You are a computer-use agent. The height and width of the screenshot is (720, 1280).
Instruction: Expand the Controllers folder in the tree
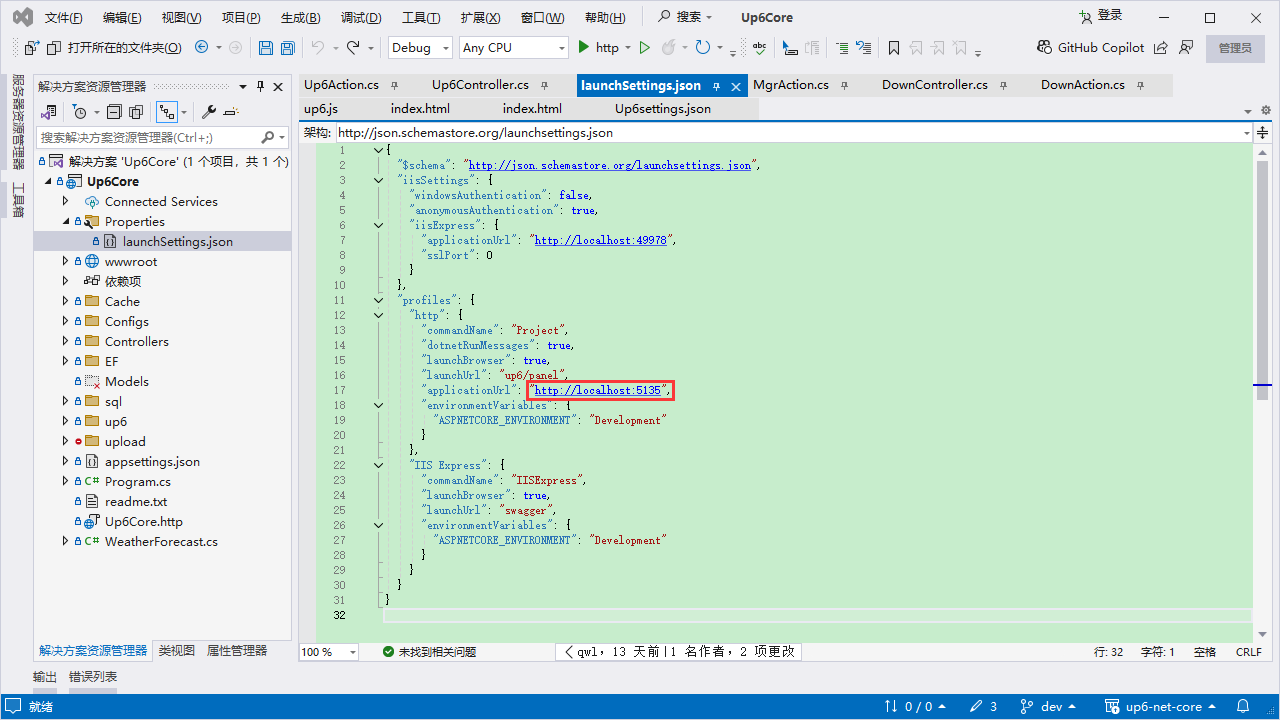(66, 341)
